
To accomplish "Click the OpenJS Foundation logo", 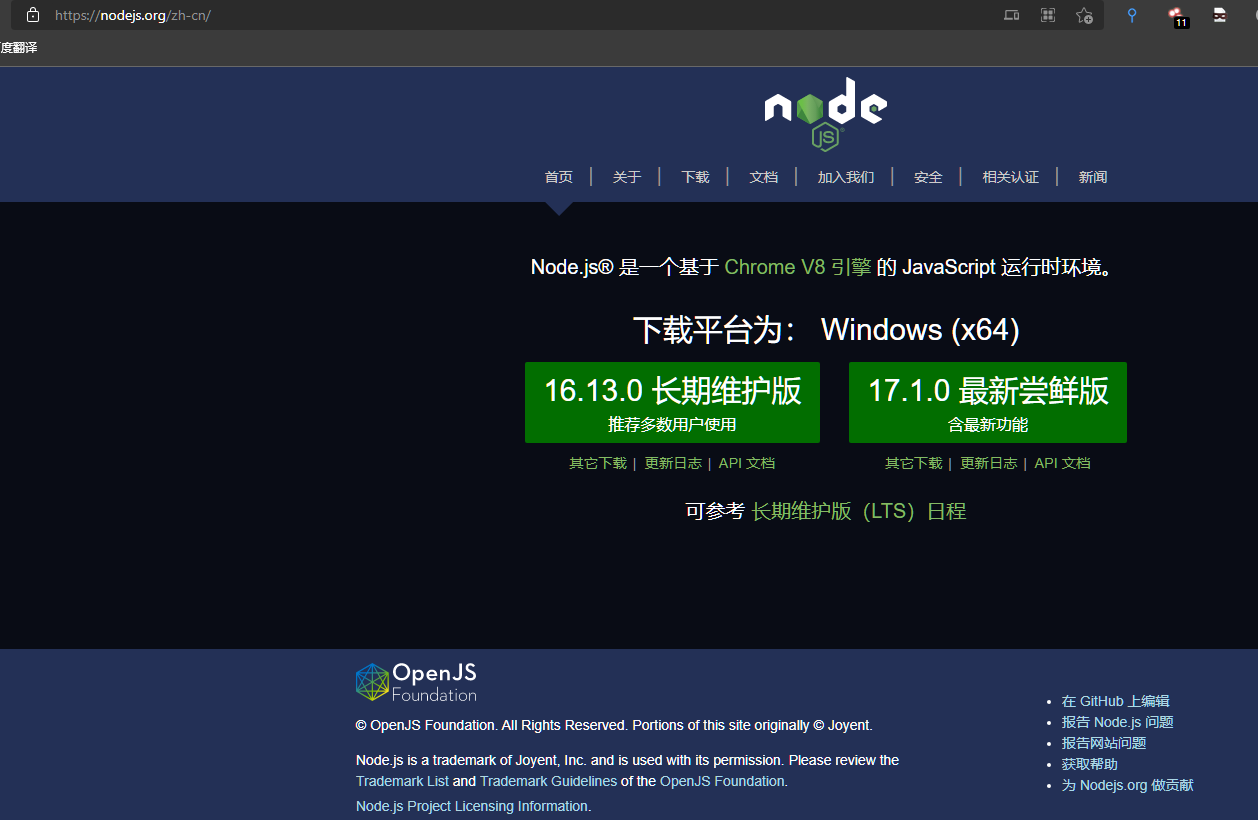I will coord(416,682).
